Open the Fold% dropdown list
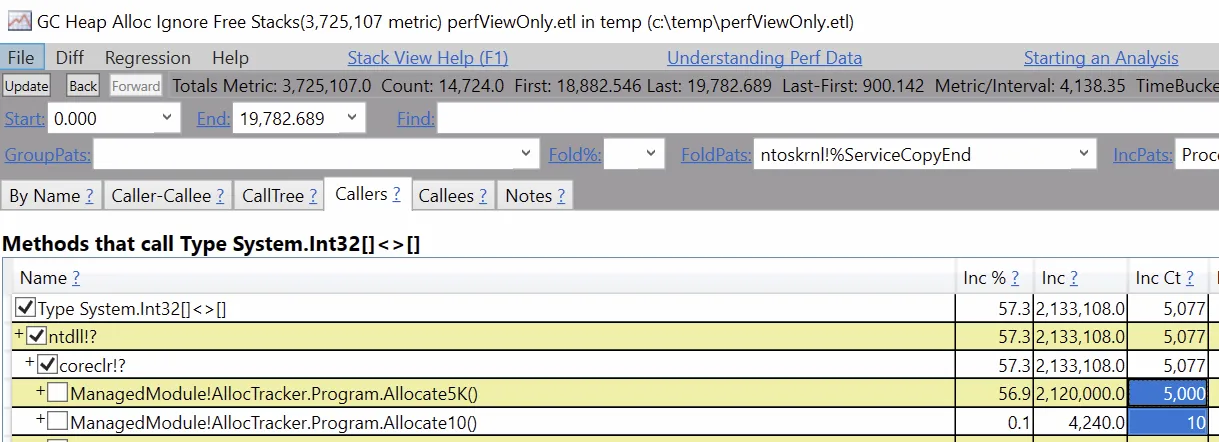The image size is (1219, 442). click(652, 155)
